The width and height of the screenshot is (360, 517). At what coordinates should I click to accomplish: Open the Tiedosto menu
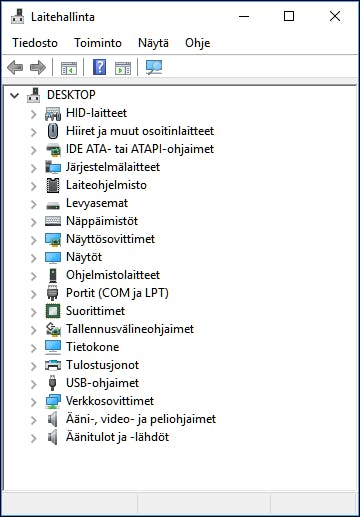(x=35, y=43)
